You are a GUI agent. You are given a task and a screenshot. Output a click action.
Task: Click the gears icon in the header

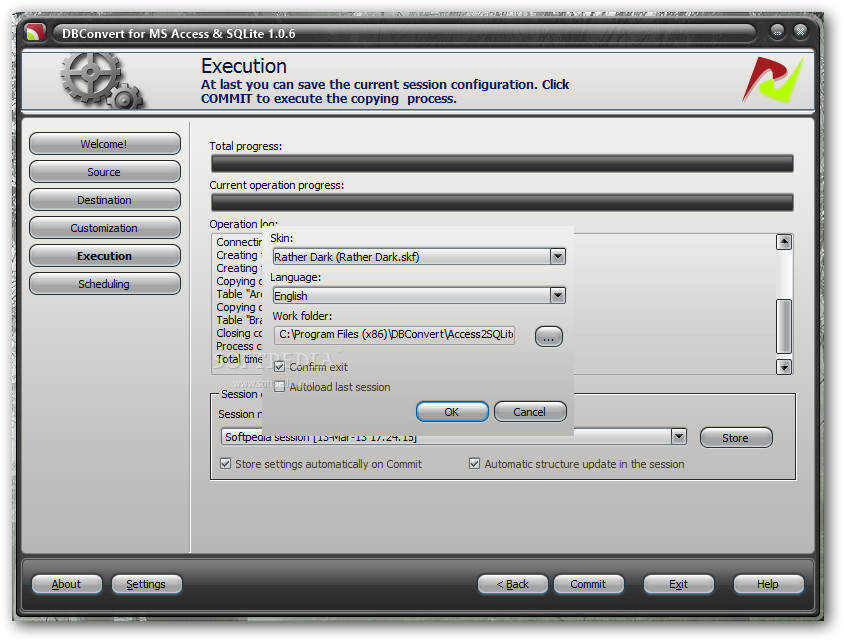click(101, 81)
